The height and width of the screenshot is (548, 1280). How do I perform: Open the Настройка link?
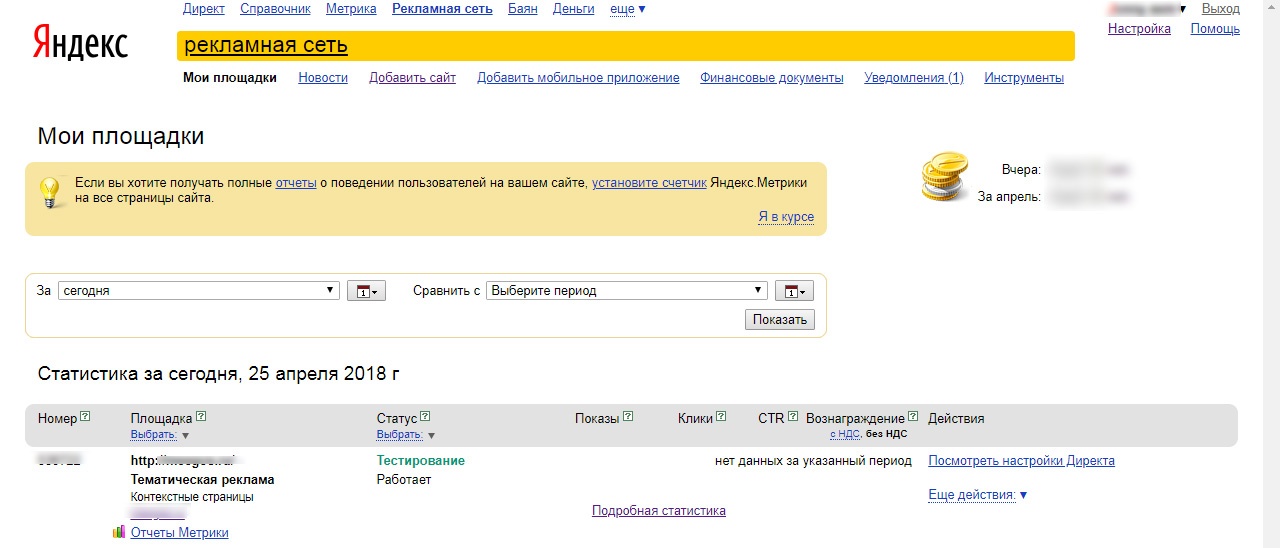pyautogui.click(x=1139, y=29)
